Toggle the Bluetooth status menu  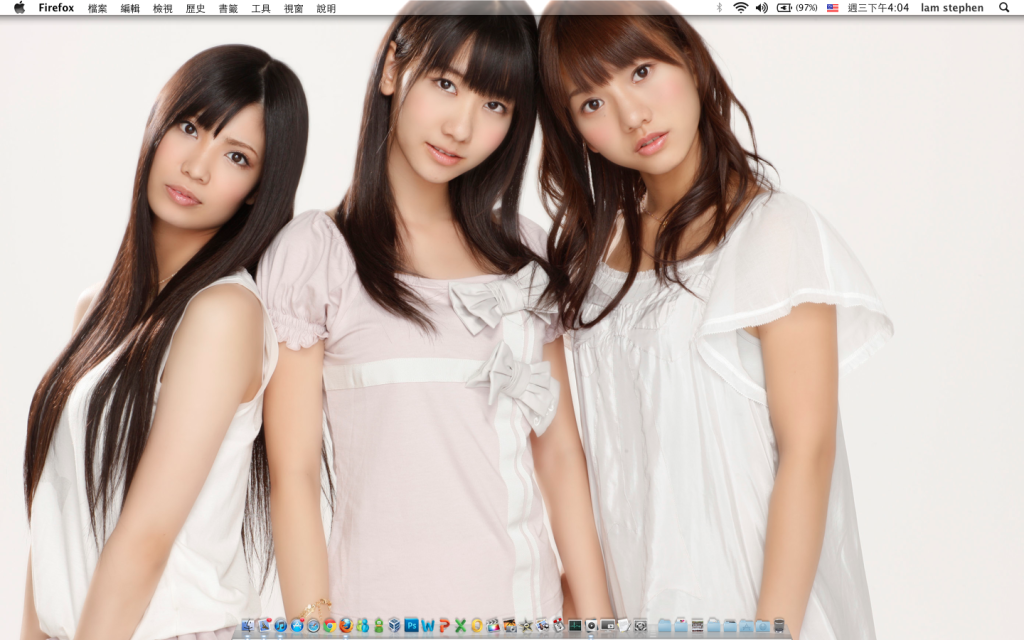tap(719, 7)
